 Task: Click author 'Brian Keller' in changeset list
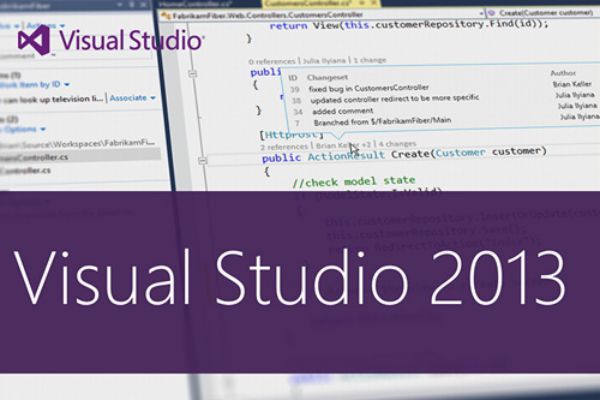click(572, 84)
